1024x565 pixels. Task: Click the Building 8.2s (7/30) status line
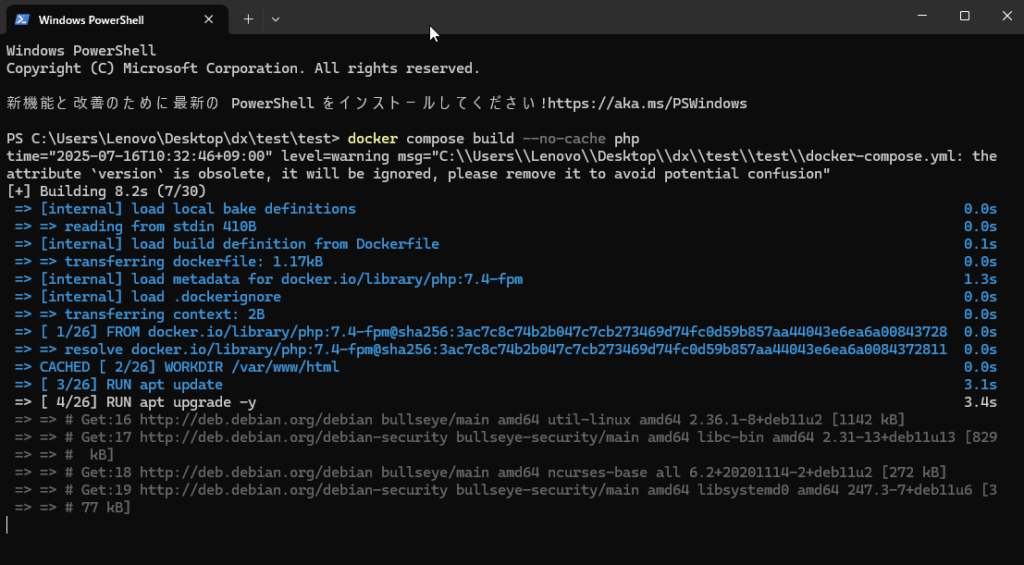point(105,191)
